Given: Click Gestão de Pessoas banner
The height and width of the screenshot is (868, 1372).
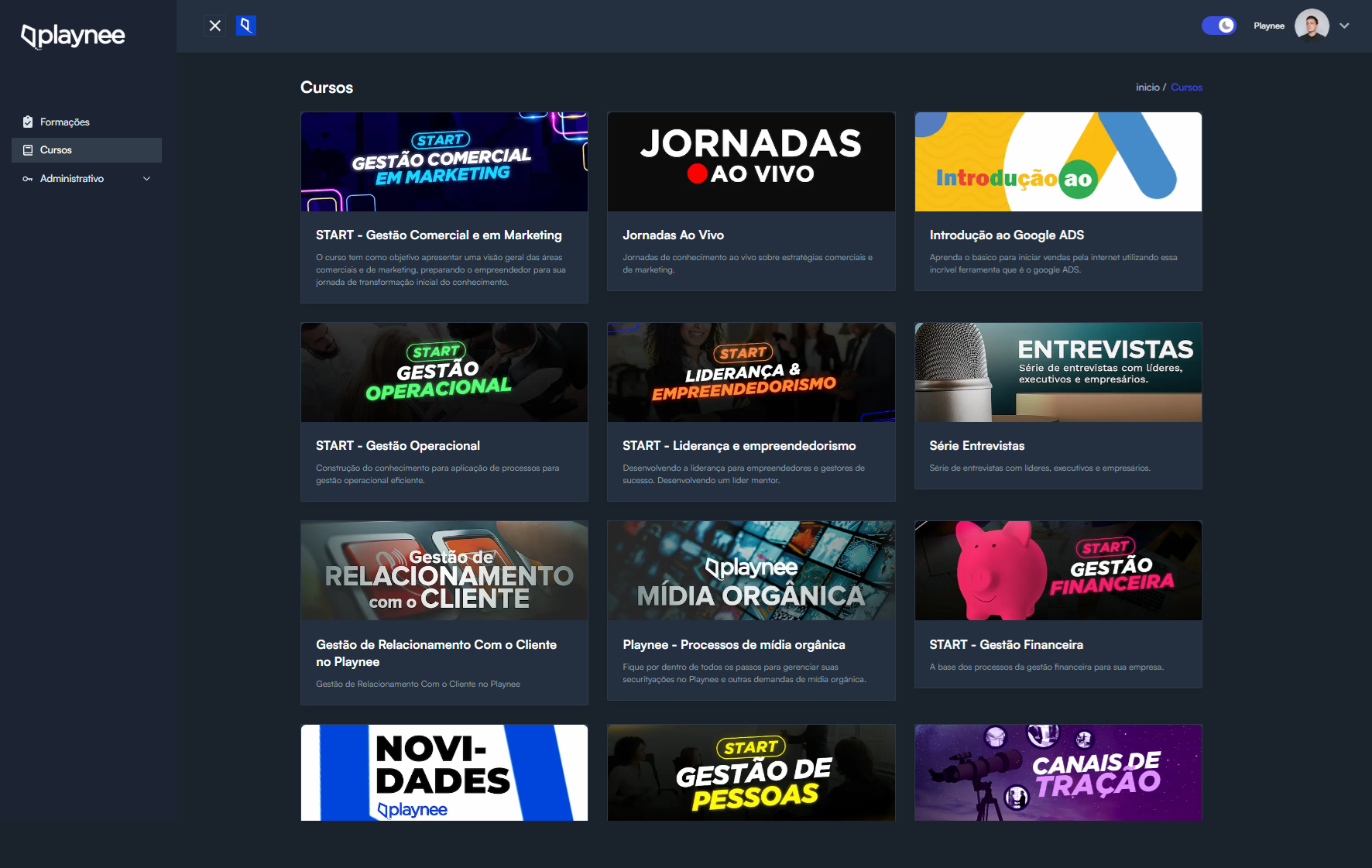Looking at the screenshot, I should 751,773.
